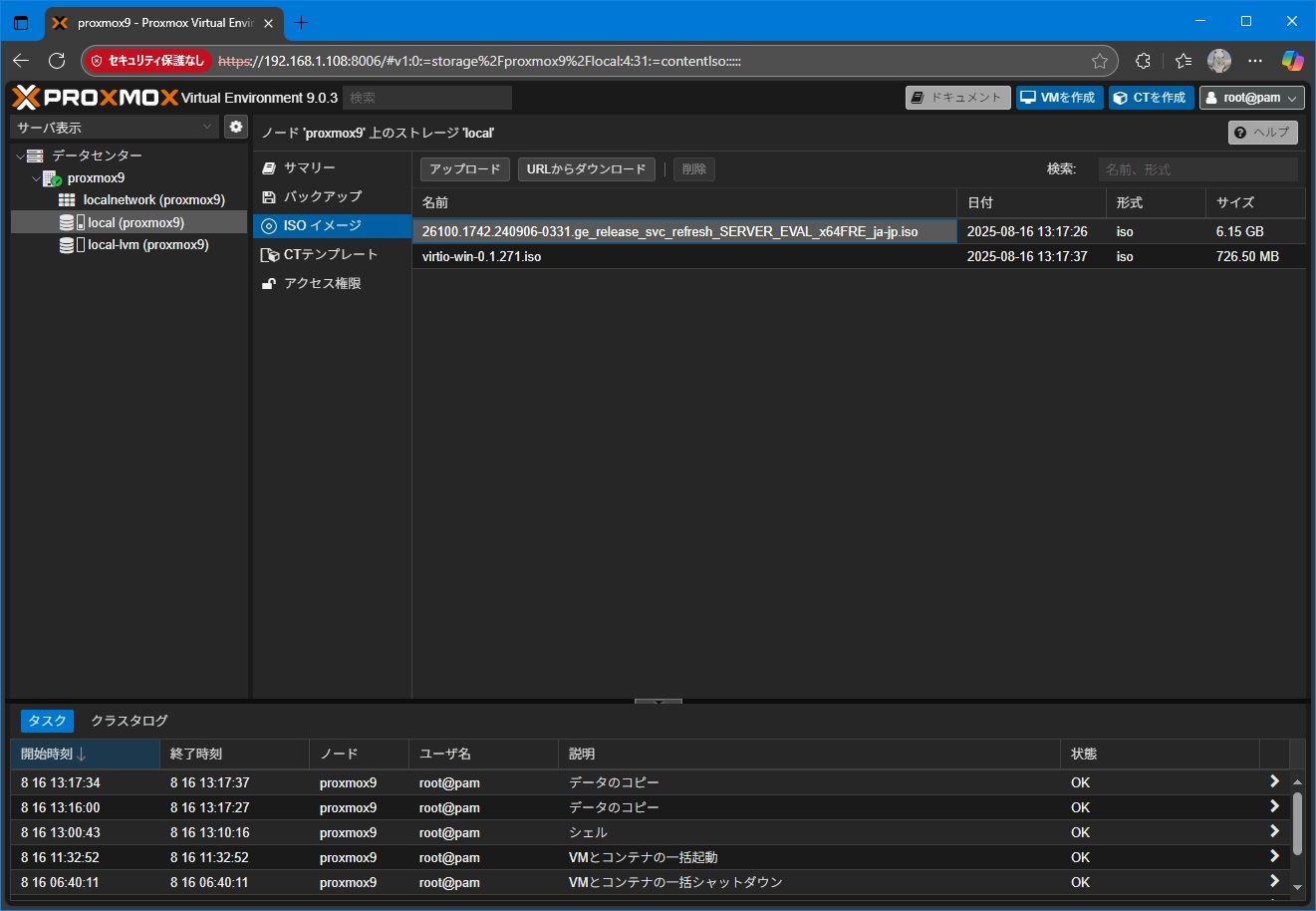
Task: Select local-lvm (proxmox9) storage
Action: pos(147,244)
